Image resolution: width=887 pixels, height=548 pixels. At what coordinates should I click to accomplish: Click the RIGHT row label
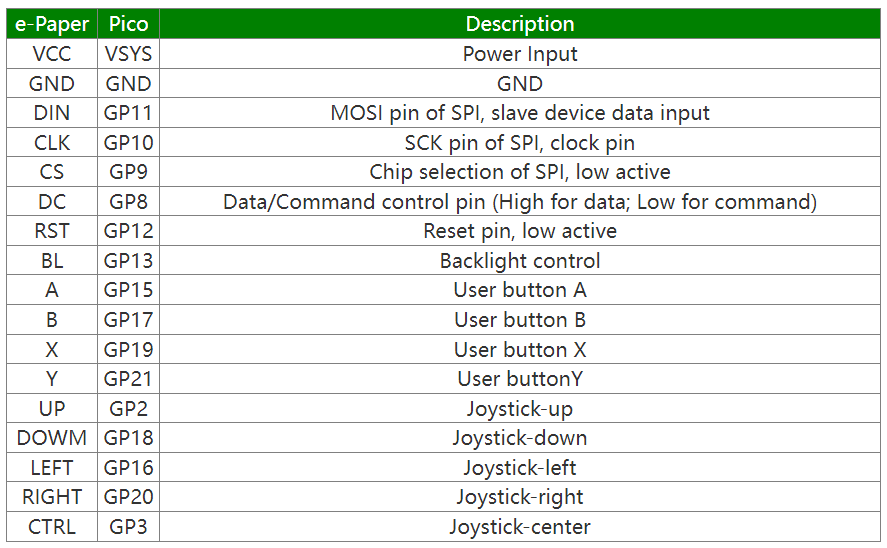(x=52, y=497)
